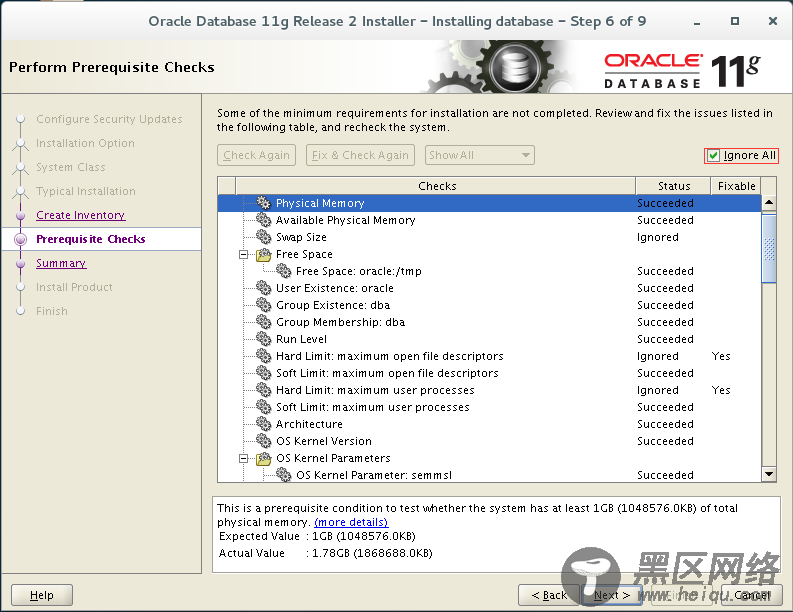Viewport: 793px width, 612px height.
Task: Click gear icon beside Hard Limit open file descriptors
Action: pos(263,356)
